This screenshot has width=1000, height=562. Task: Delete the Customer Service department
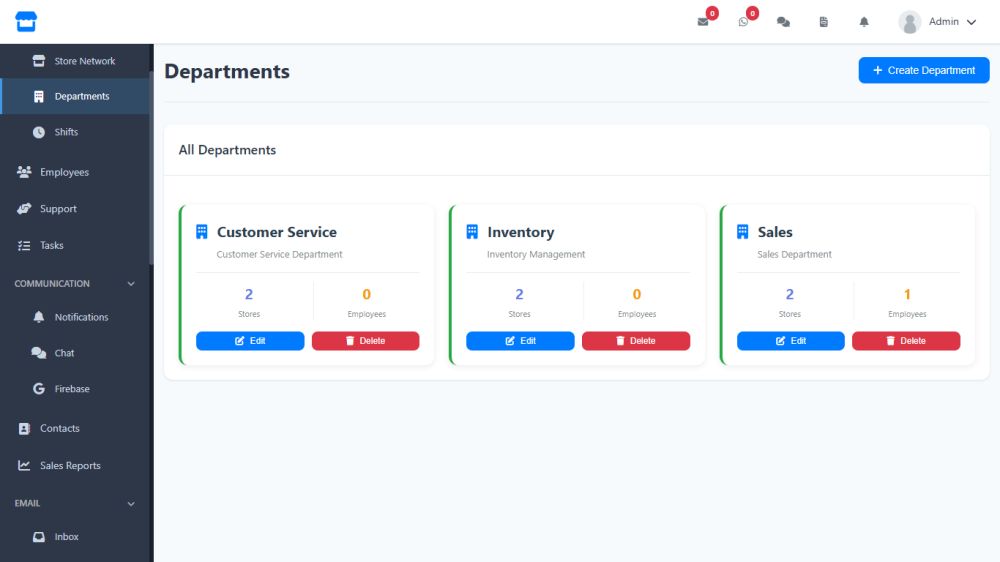(x=365, y=341)
